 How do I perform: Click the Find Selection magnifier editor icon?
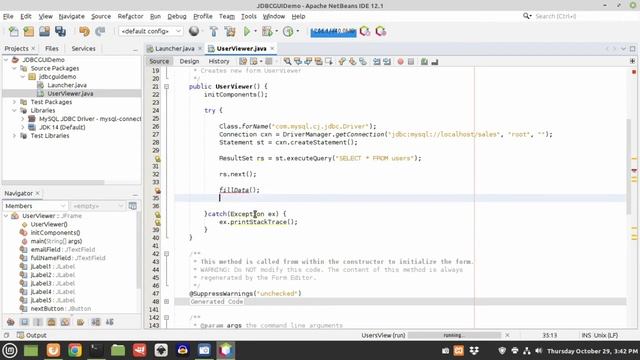coord(287,61)
